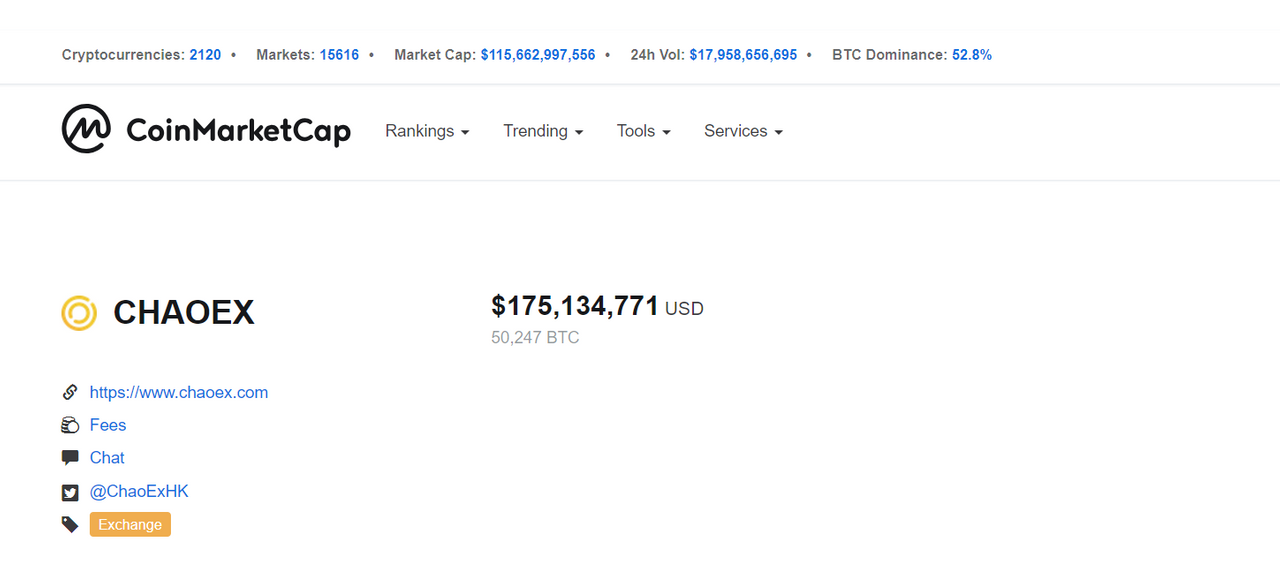
Task: Click the orange Exchange tag
Action: pyautogui.click(x=130, y=524)
